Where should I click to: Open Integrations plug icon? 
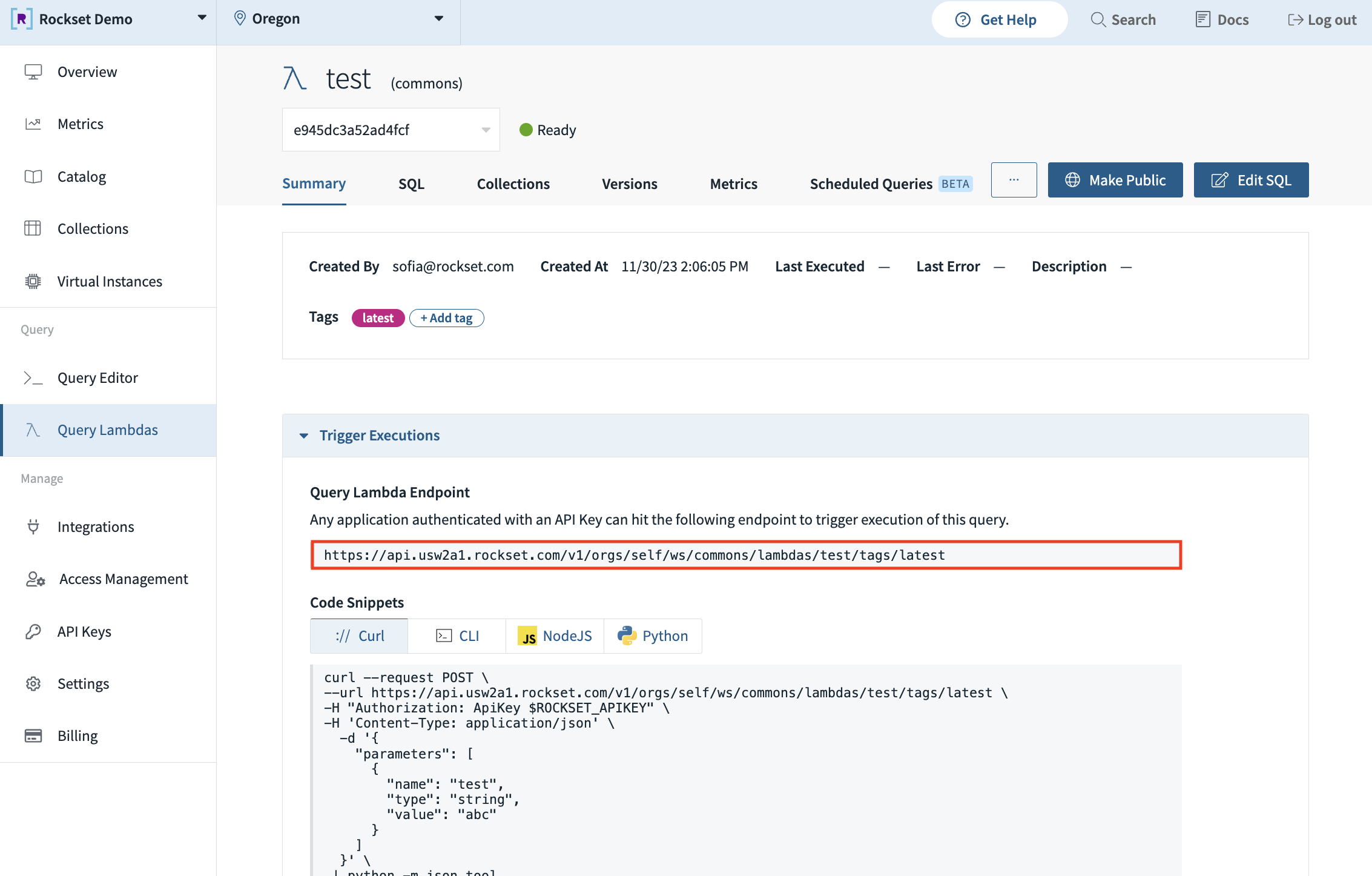click(x=33, y=527)
